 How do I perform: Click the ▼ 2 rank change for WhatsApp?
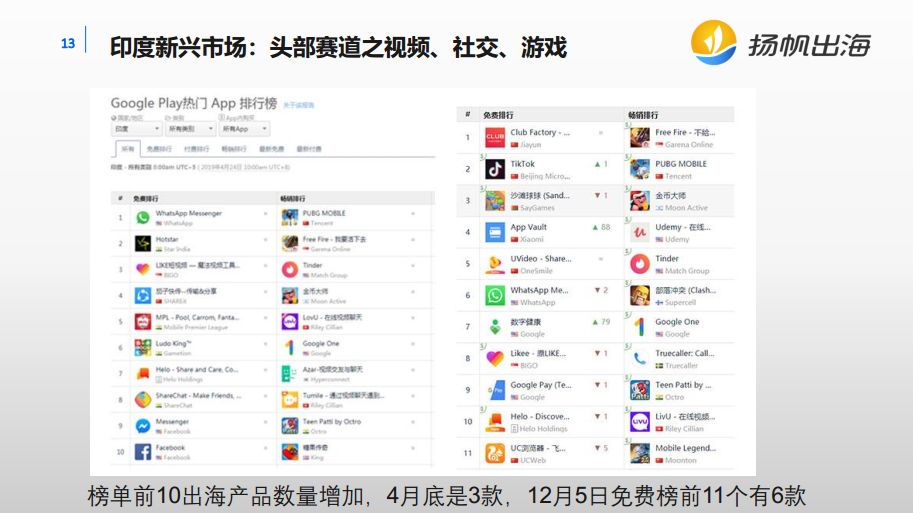(x=601, y=290)
